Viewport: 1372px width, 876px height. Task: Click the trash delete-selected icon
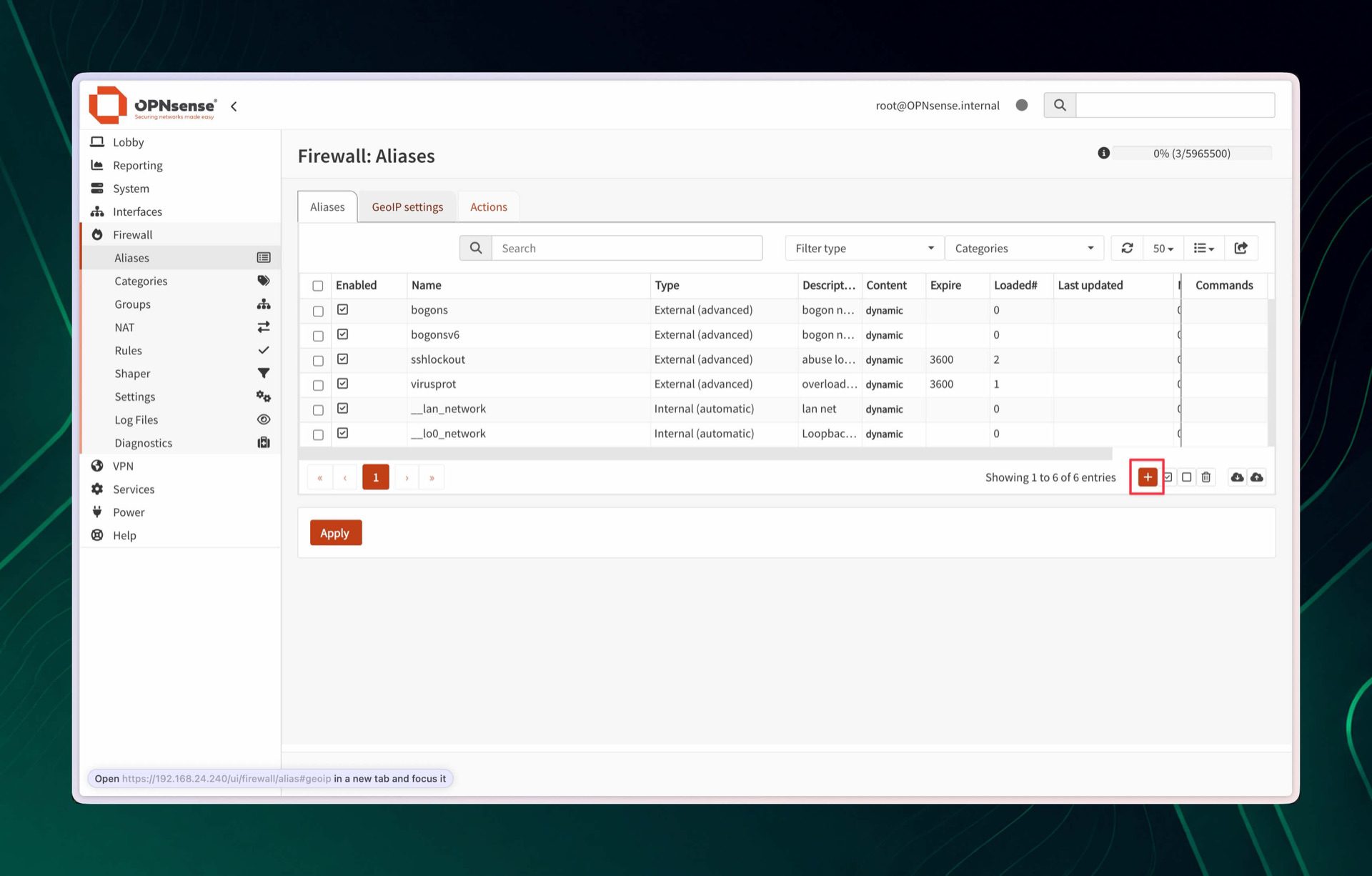point(1206,477)
